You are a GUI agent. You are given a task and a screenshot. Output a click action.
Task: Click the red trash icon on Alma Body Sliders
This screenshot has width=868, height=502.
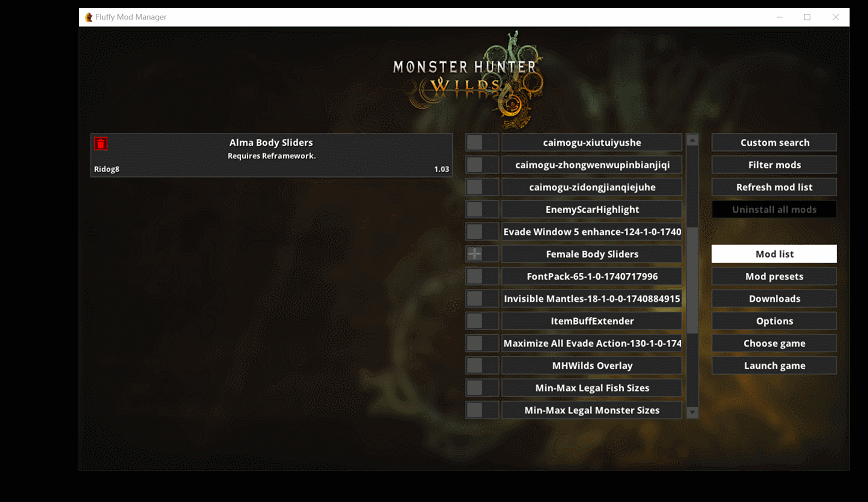[101, 144]
